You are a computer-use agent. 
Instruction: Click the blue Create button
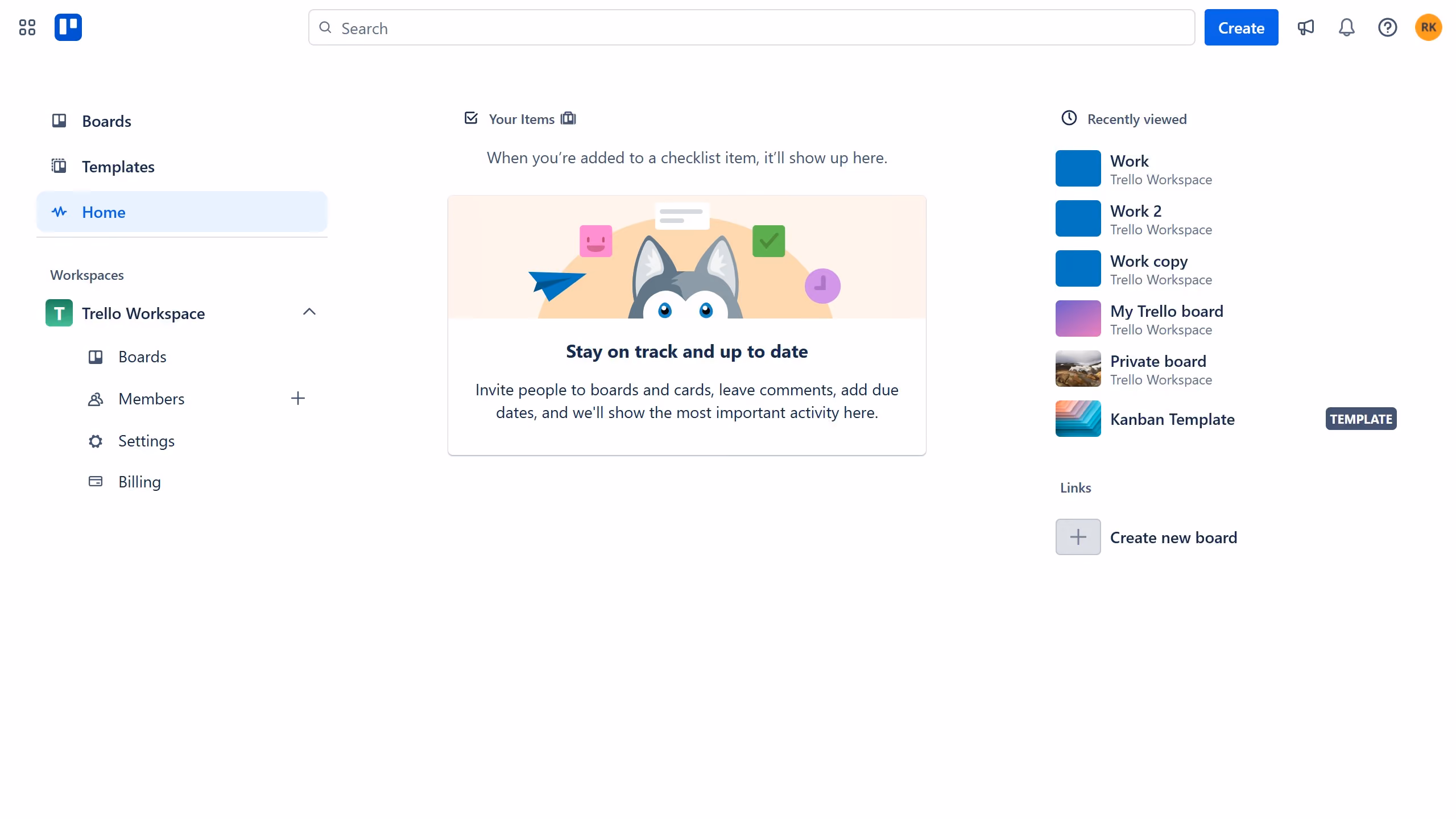pyautogui.click(x=1241, y=27)
